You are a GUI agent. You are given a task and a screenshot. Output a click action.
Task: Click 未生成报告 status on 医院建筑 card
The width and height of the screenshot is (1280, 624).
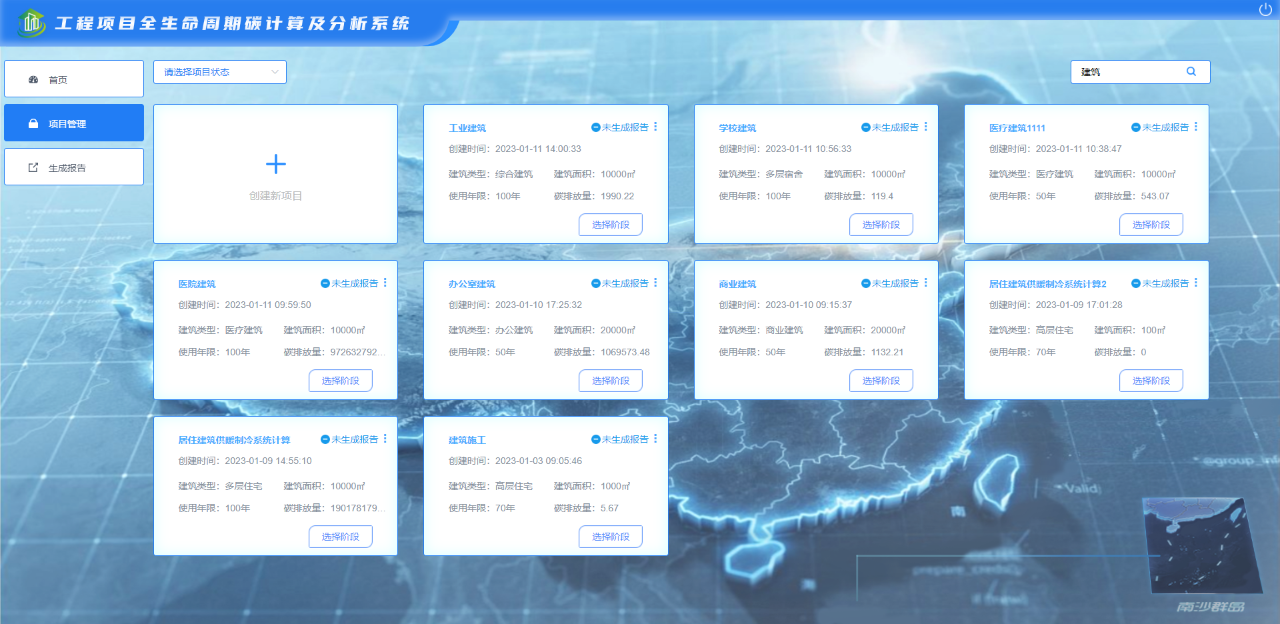point(349,283)
